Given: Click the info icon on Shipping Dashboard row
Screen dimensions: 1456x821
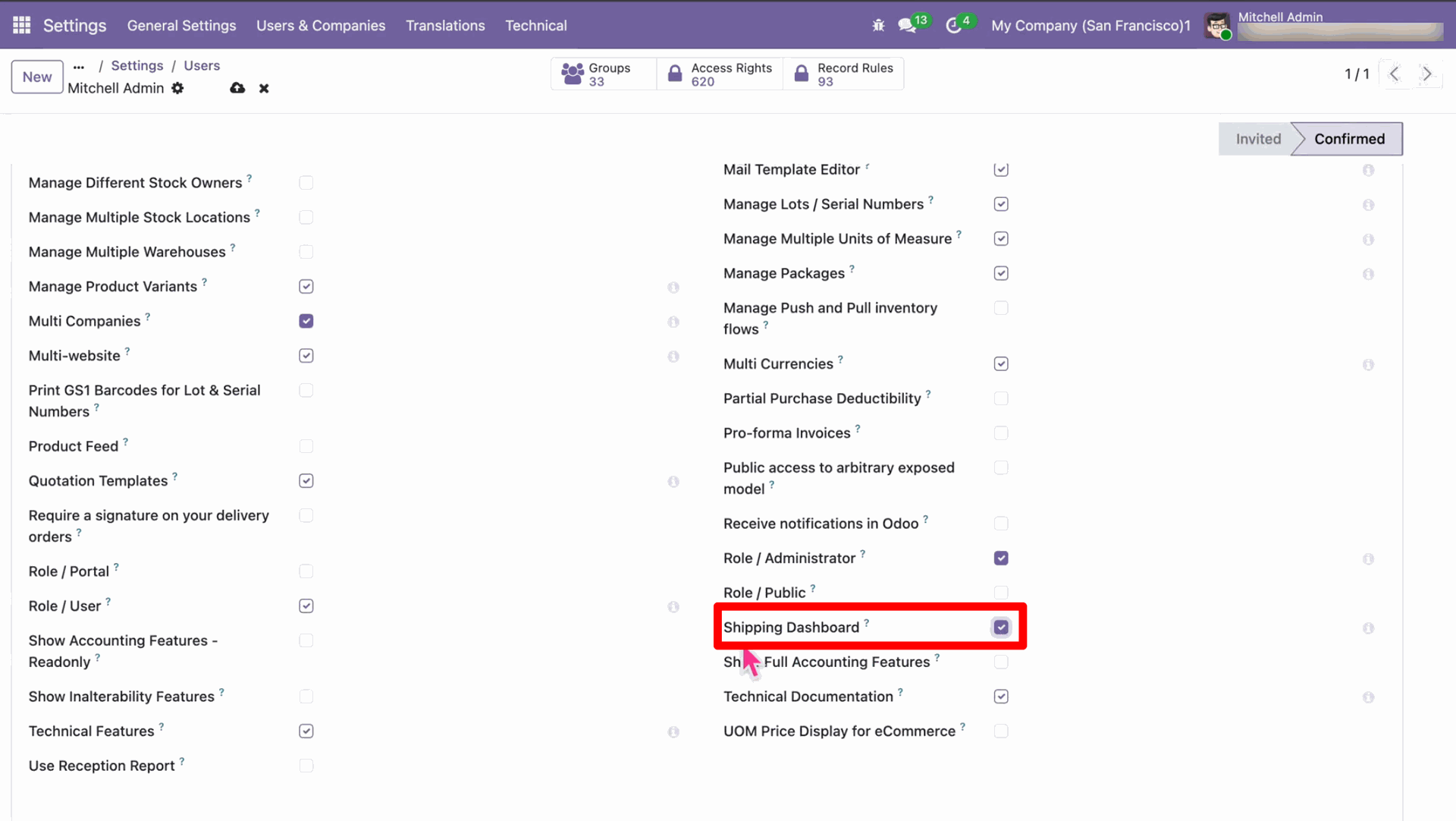Looking at the screenshot, I should pyautogui.click(x=1368, y=628).
